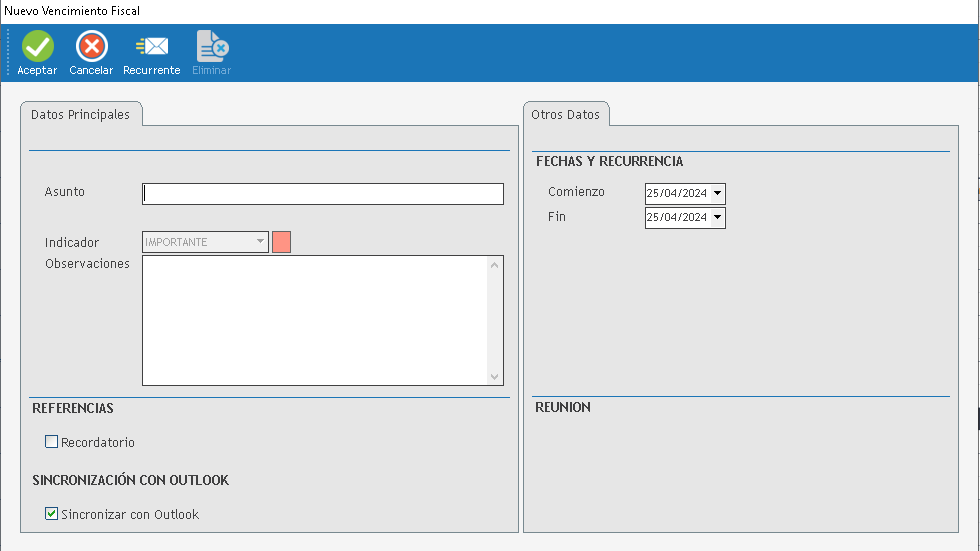Image resolution: width=980 pixels, height=551 pixels.
Task: Expand the Comienzo date picker arrow
Action: [x=717, y=193]
